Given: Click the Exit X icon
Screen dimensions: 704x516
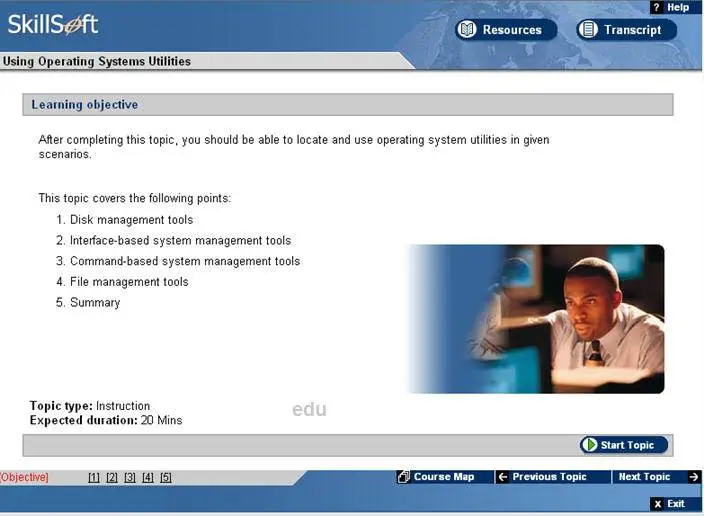Looking at the screenshot, I should click(x=657, y=504).
